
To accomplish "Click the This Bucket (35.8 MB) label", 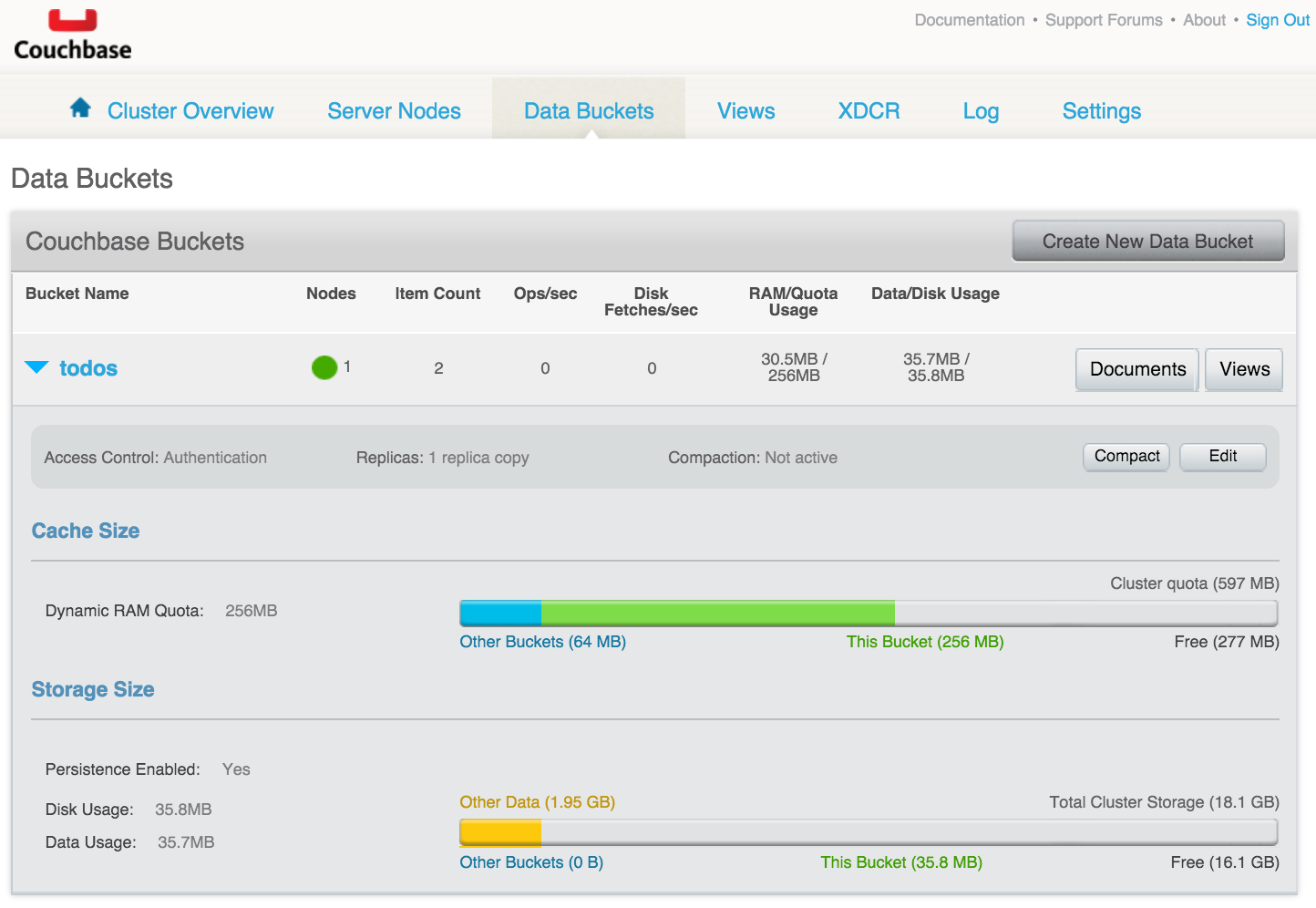I will (x=901, y=862).
